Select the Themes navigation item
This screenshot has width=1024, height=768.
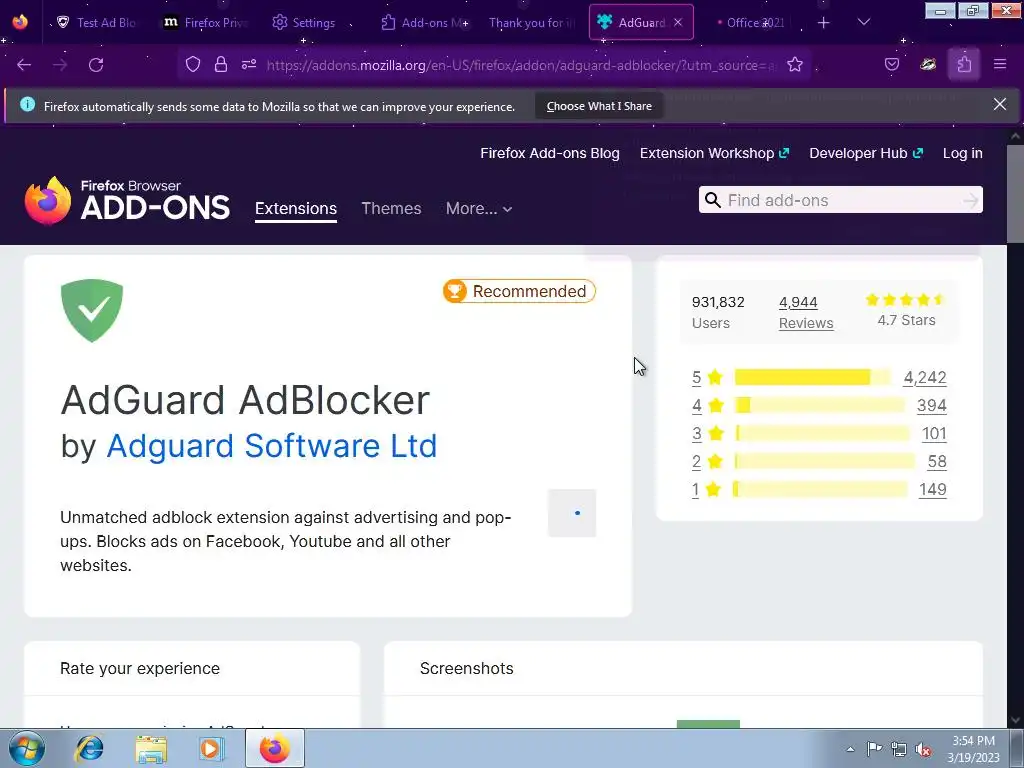pyautogui.click(x=391, y=208)
